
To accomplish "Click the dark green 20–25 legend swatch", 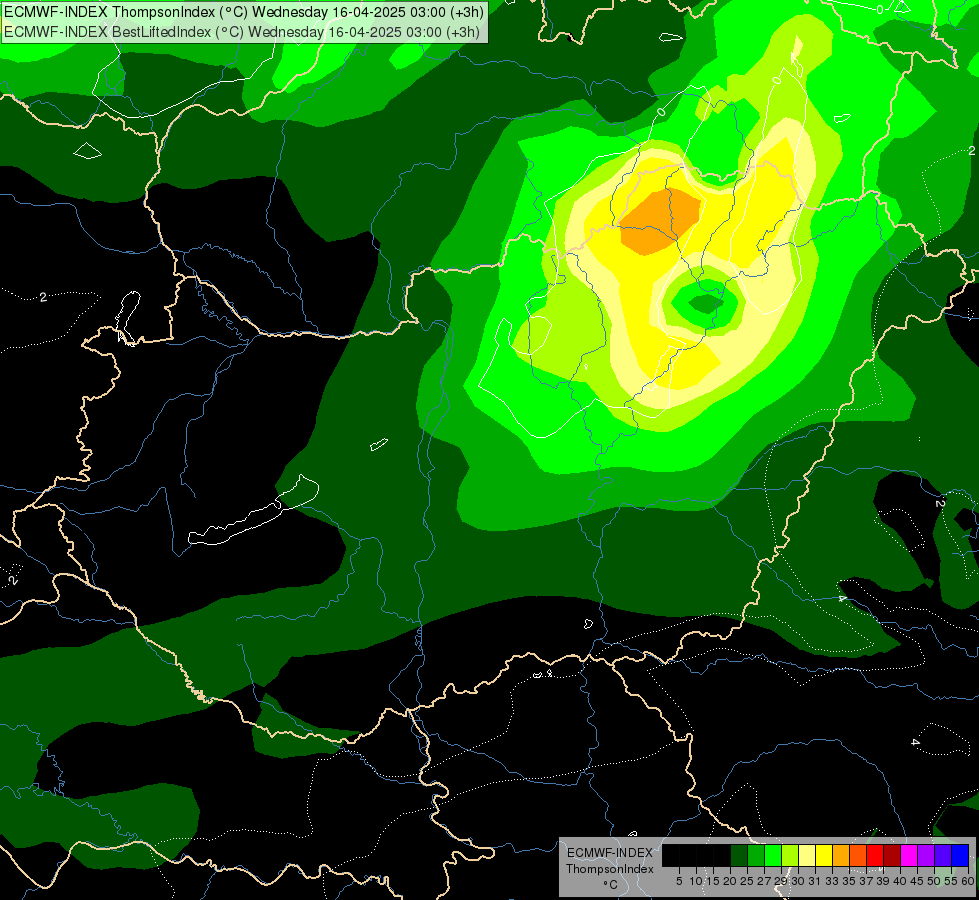I will 739,855.
